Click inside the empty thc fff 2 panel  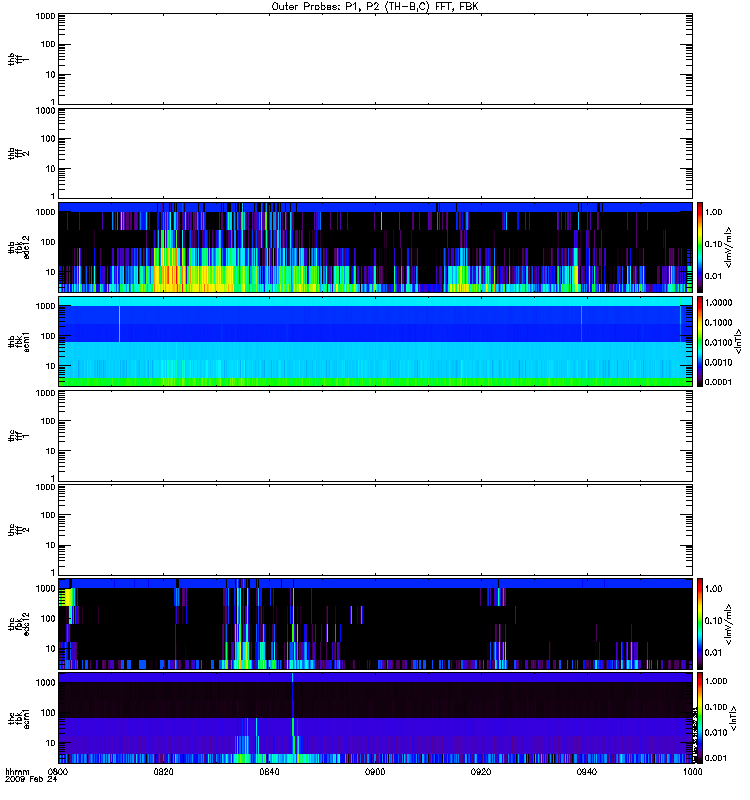click(375, 530)
